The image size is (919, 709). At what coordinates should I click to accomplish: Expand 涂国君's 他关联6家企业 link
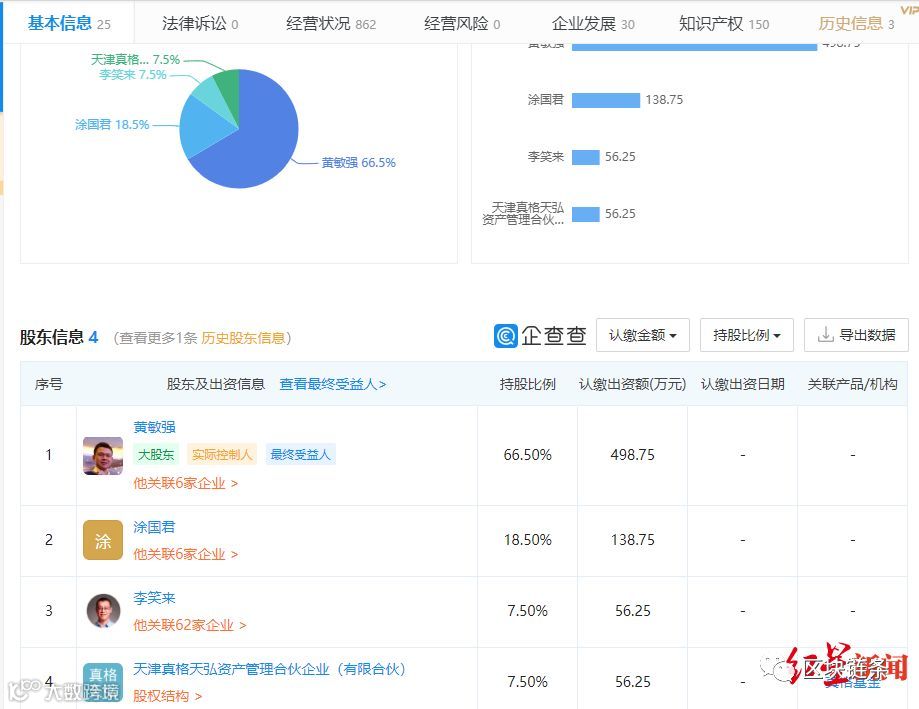pos(185,554)
